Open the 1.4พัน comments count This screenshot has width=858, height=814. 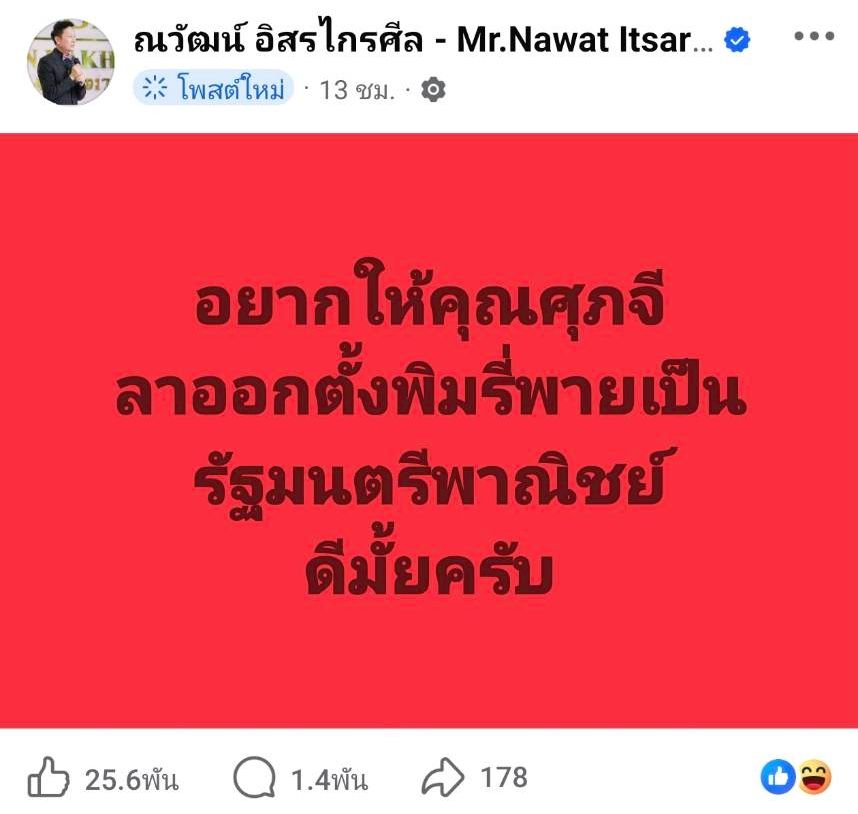tap(329, 779)
